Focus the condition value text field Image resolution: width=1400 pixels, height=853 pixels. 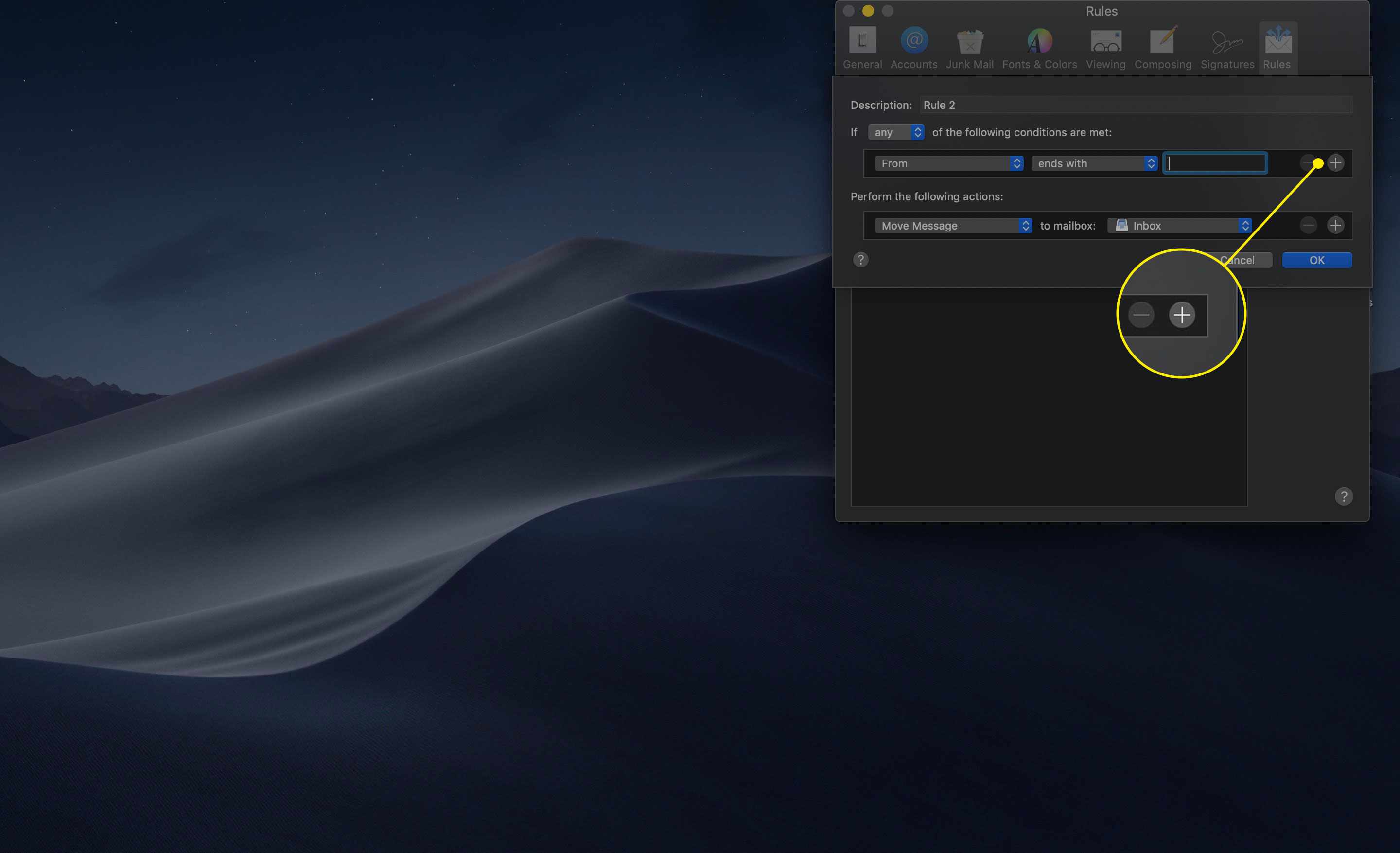coord(1215,164)
